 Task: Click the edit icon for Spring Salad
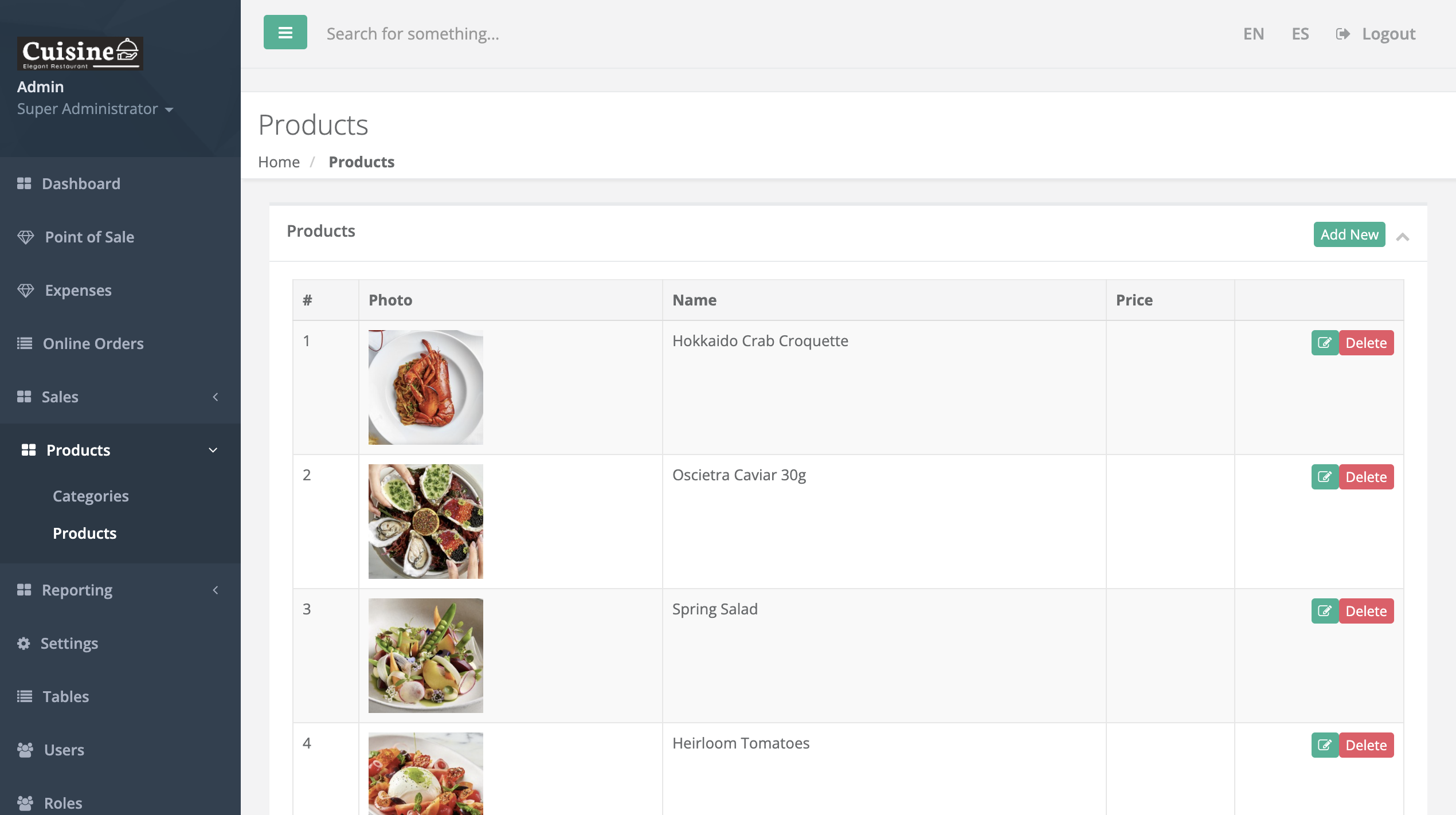(x=1325, y=611)
